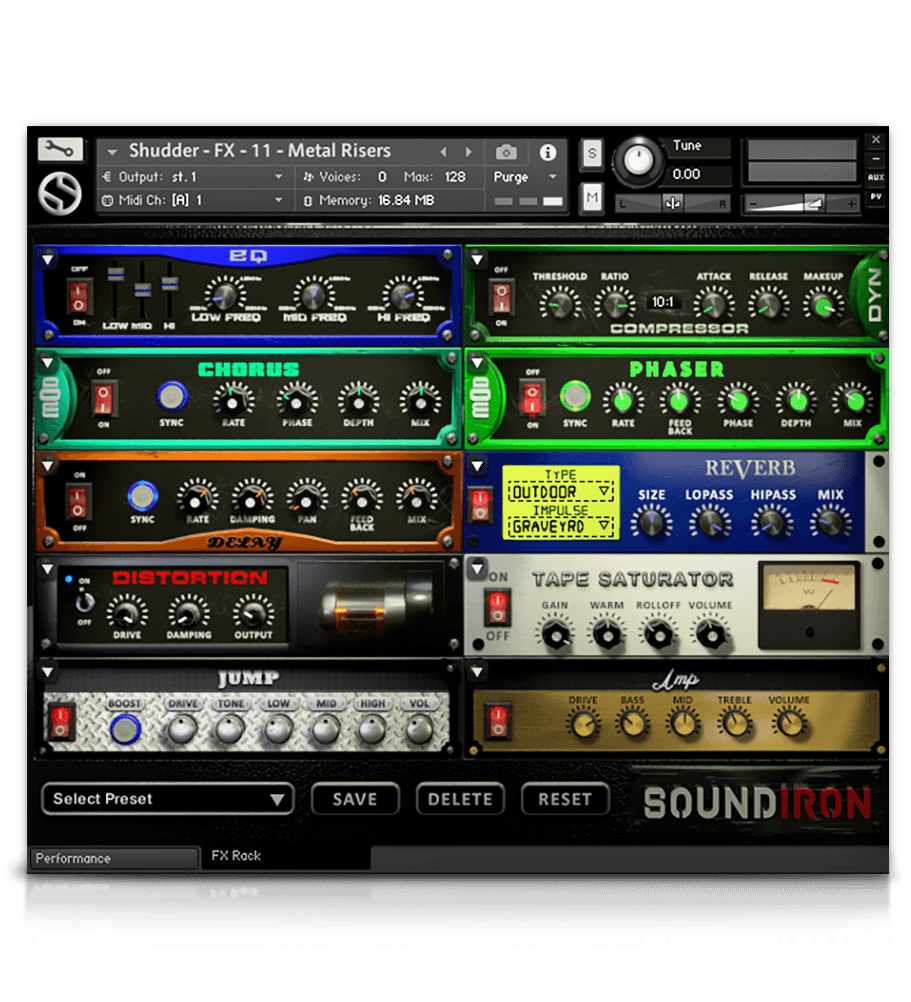Click the pan L-R slider
Image resolution: width=911 pixels, height=1002 pixels.
[x=672, y=204]
